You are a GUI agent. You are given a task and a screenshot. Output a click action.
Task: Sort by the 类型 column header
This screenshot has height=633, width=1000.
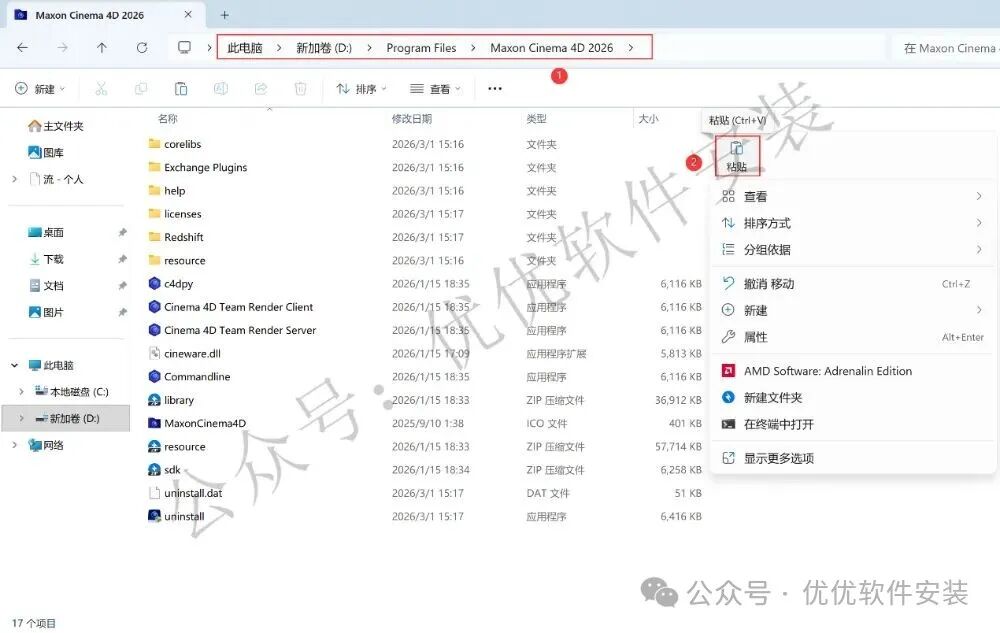coord(536,119)
